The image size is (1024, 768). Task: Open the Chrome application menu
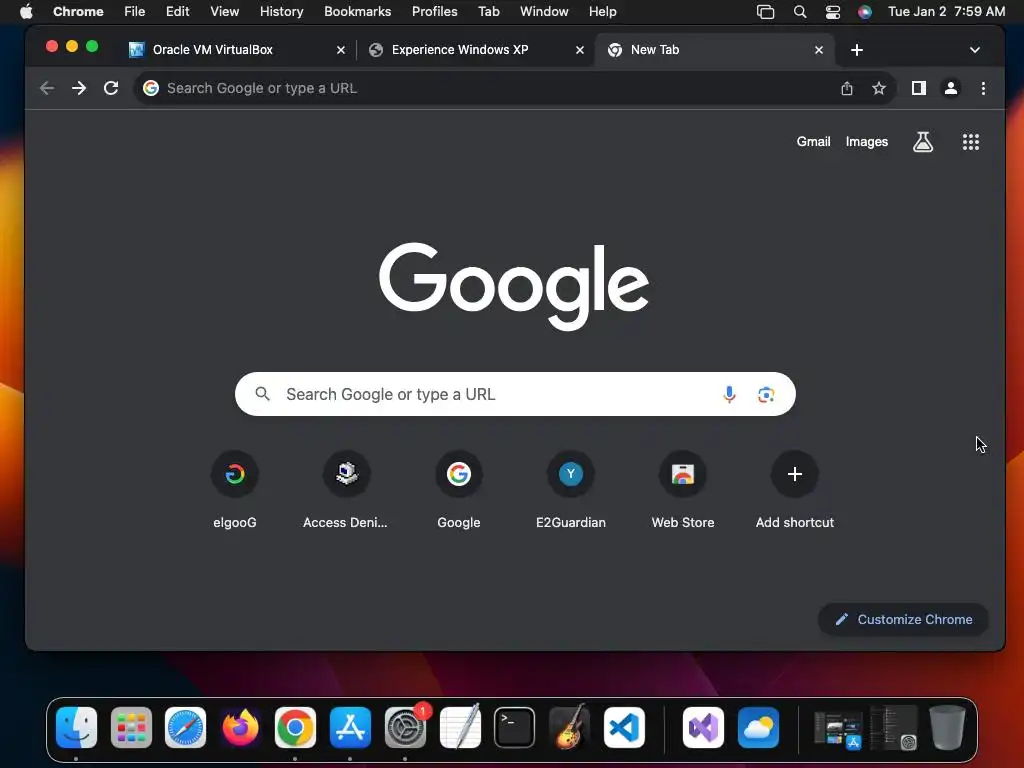(78, 12)
